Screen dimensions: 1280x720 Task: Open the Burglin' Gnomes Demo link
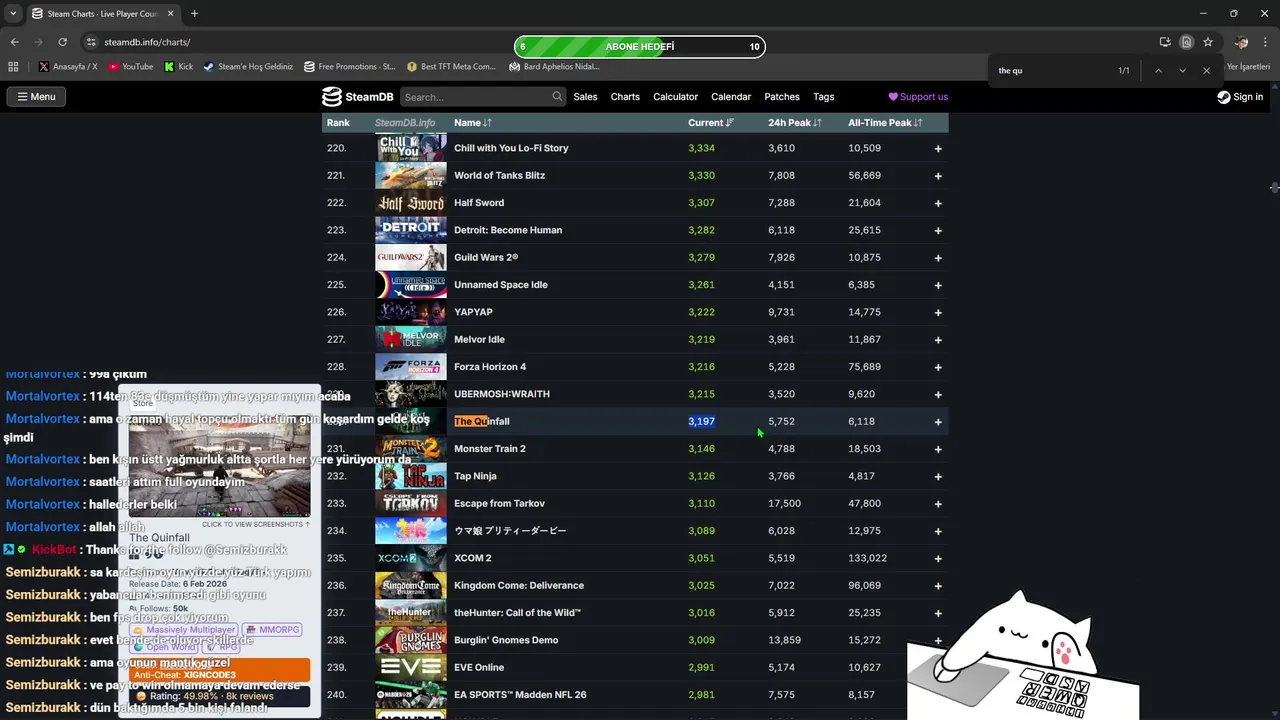(506, 640)
